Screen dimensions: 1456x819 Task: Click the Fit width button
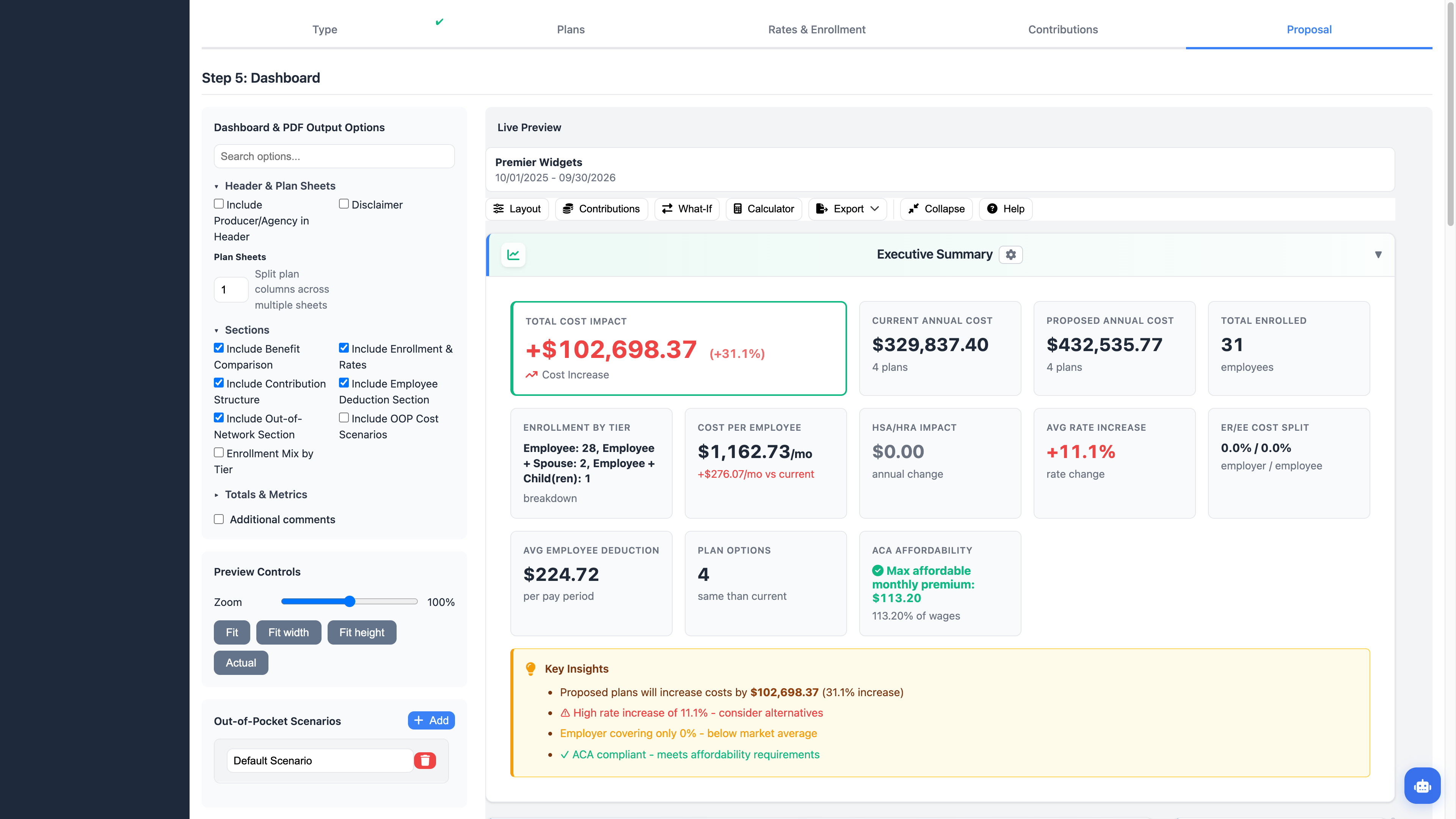pos(288,632)
